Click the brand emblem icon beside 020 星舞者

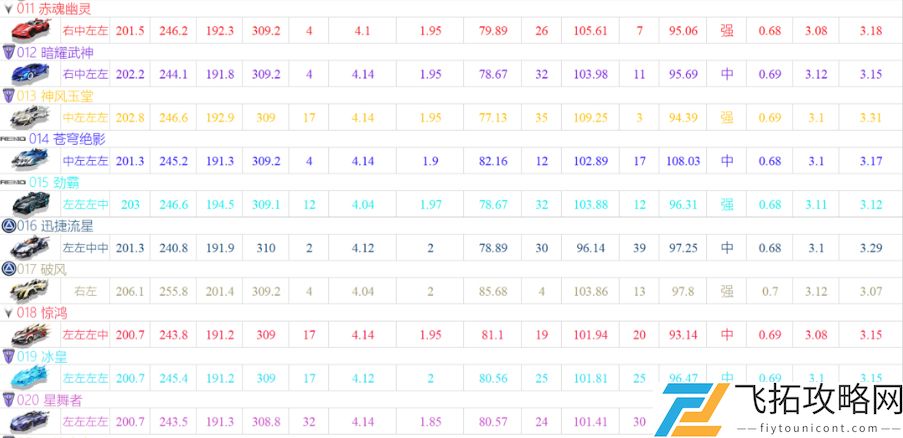8,400
